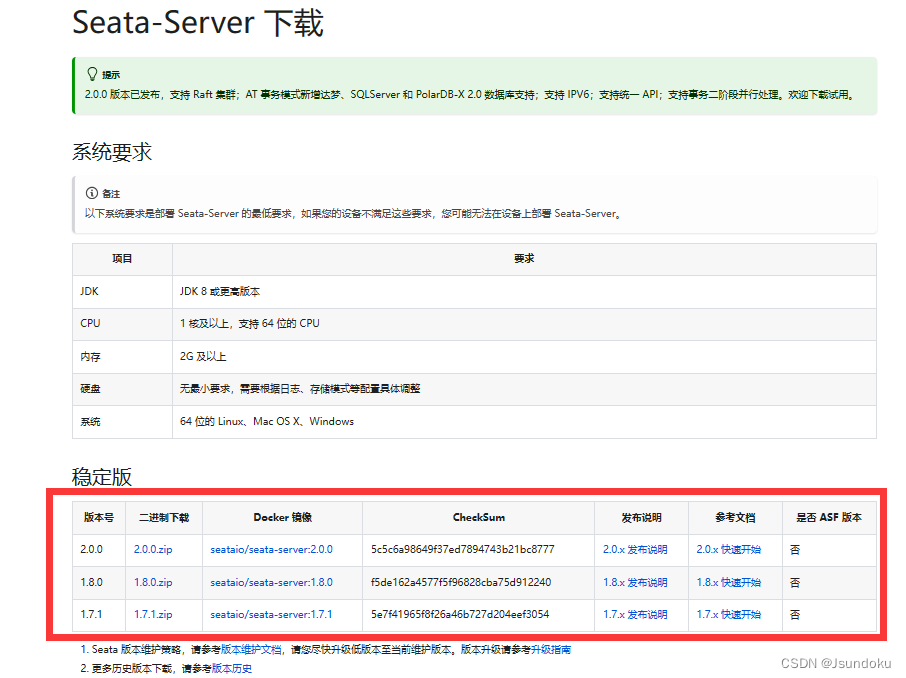The height and width of the screenshot is (678, 906).
Task: Open seataio/seata-server:1.7.1 Docker image link
Action: tap(272, 615)
